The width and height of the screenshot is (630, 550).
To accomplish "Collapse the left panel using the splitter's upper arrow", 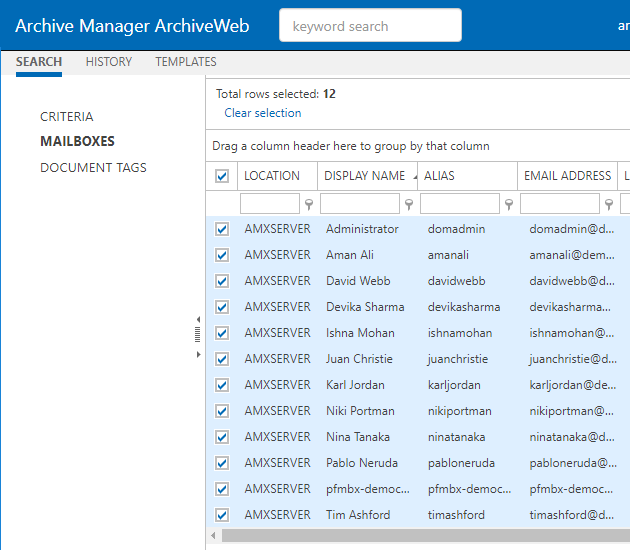I will coord(198,320).
